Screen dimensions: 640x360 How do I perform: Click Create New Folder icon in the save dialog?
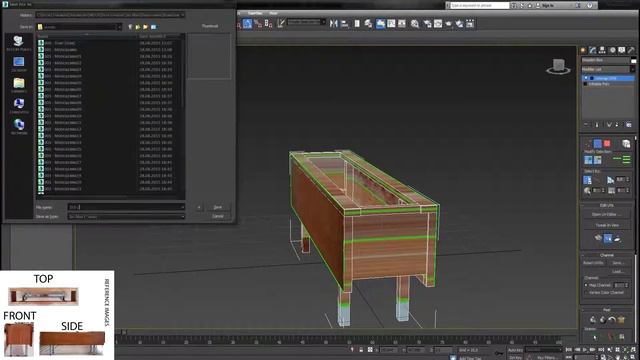click(145, 27)
